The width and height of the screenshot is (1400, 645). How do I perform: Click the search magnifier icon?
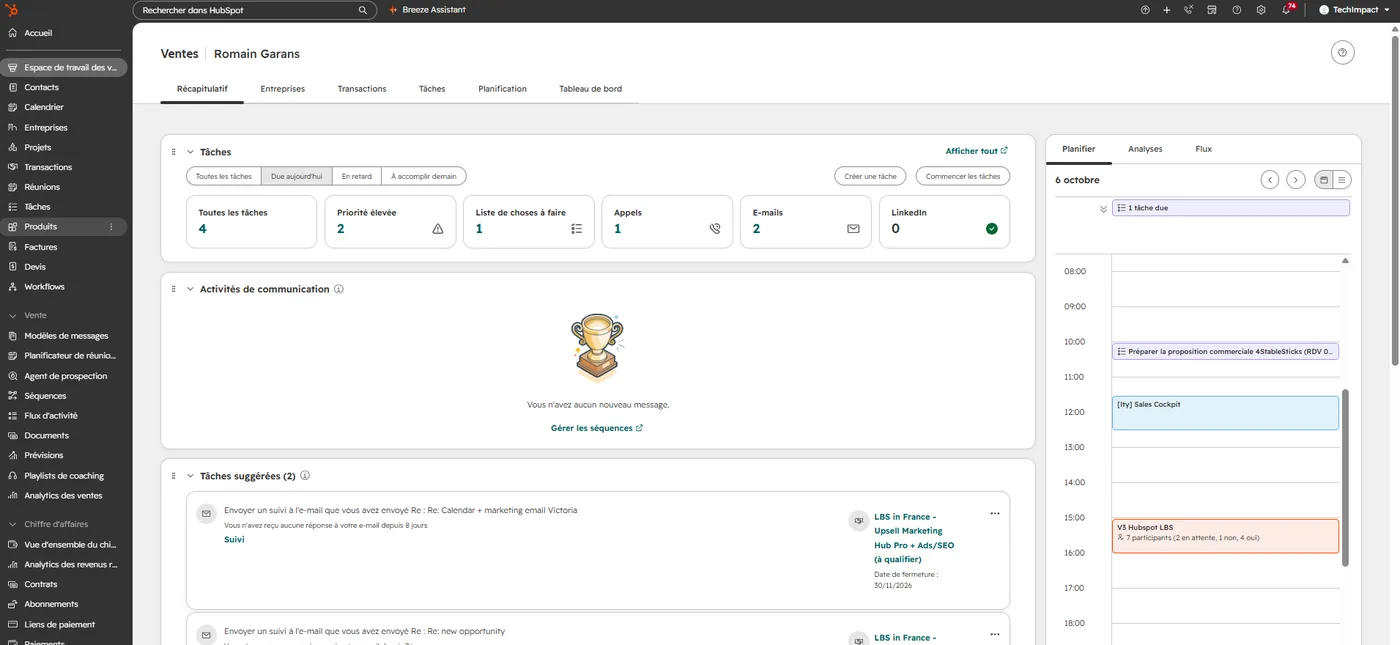tap(363, 10)
